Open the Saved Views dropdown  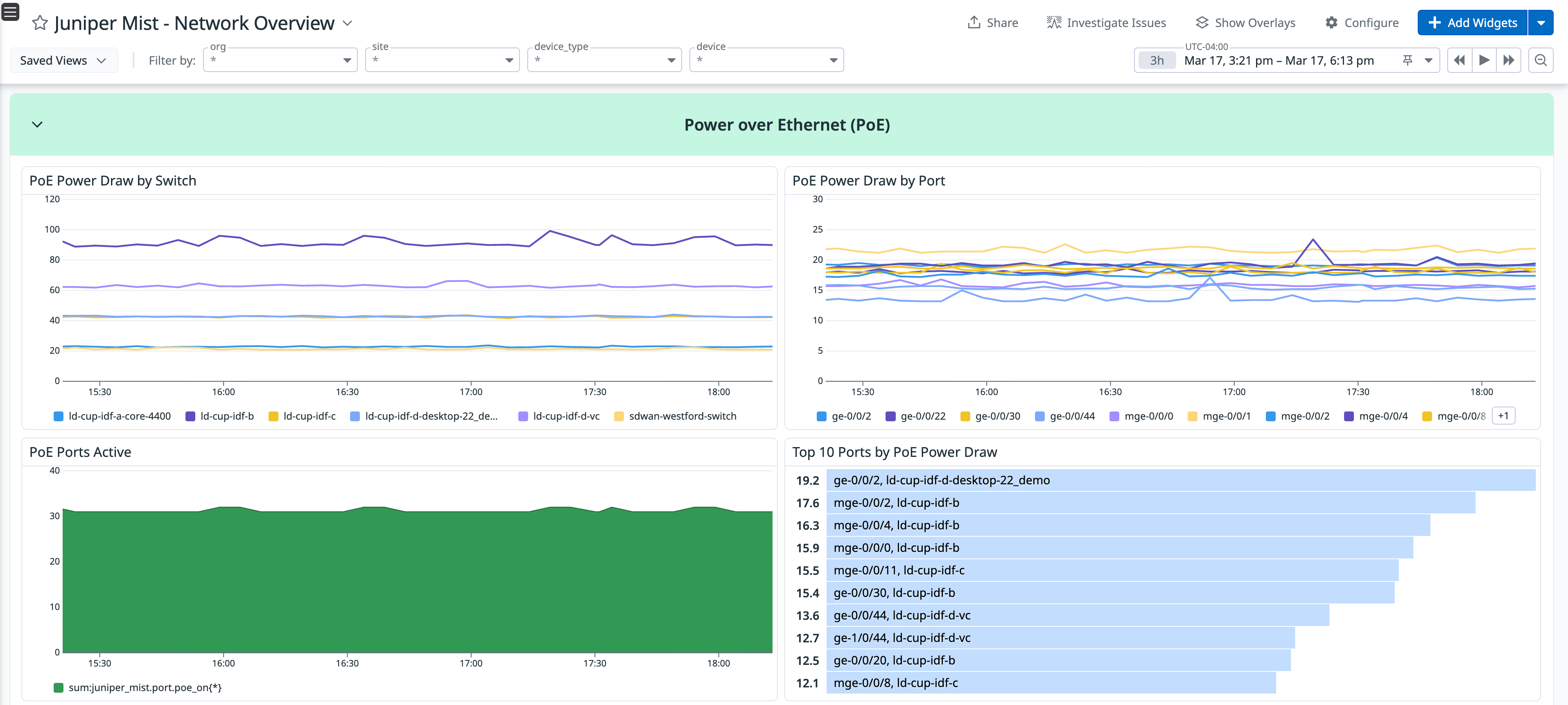pos(63,60)
